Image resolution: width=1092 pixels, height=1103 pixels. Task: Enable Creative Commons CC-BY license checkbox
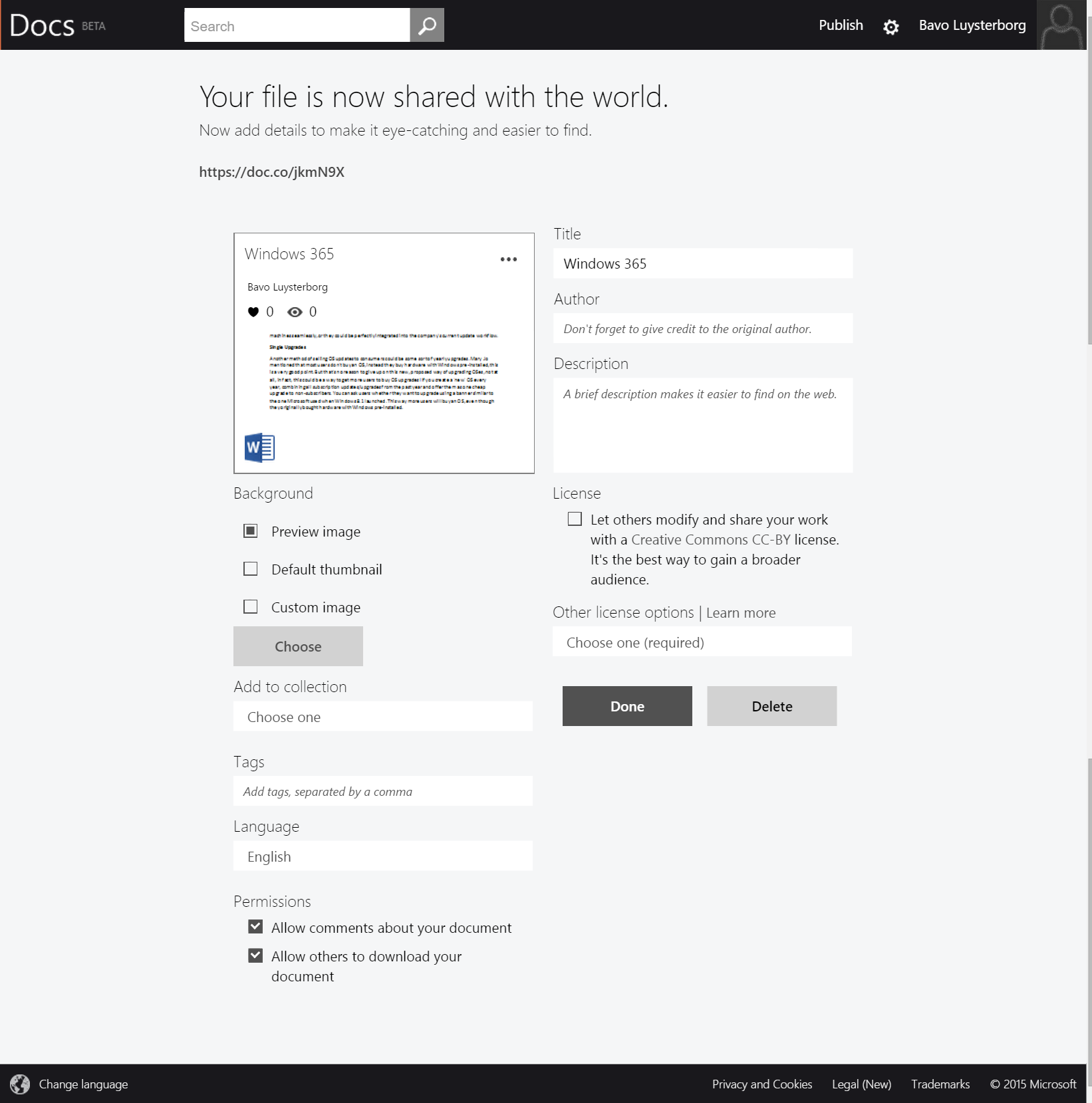[x=575, y=519]
